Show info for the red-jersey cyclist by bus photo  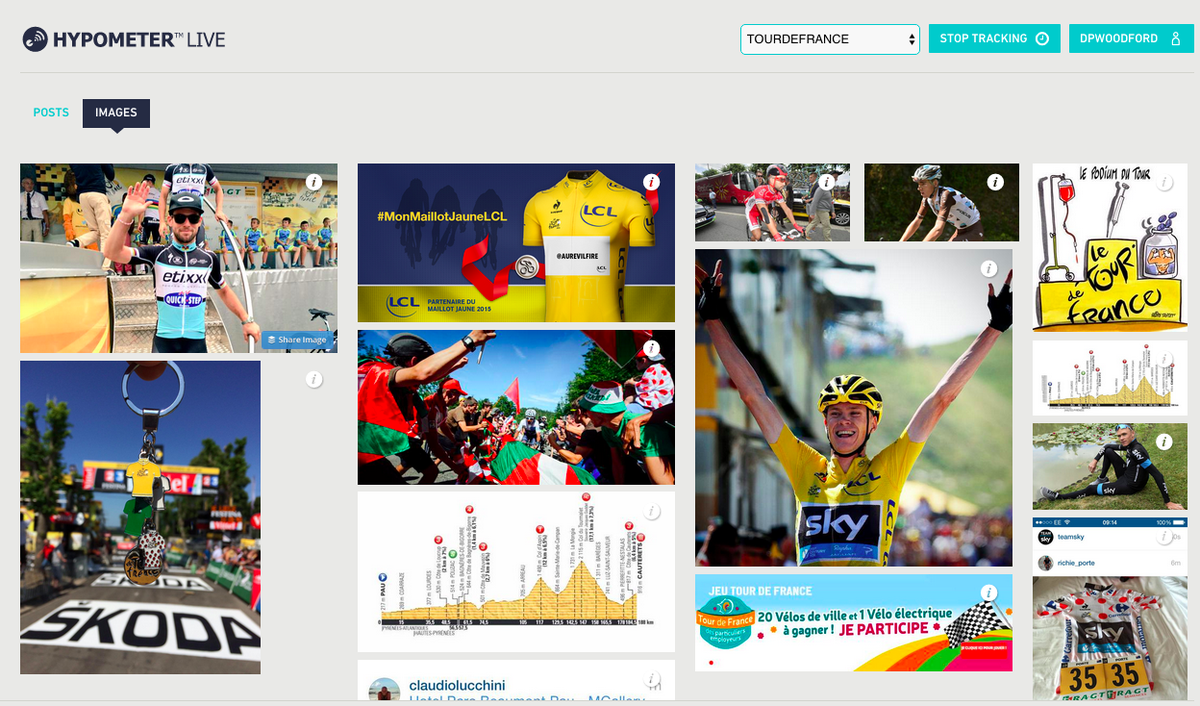(x=827, y=182)
